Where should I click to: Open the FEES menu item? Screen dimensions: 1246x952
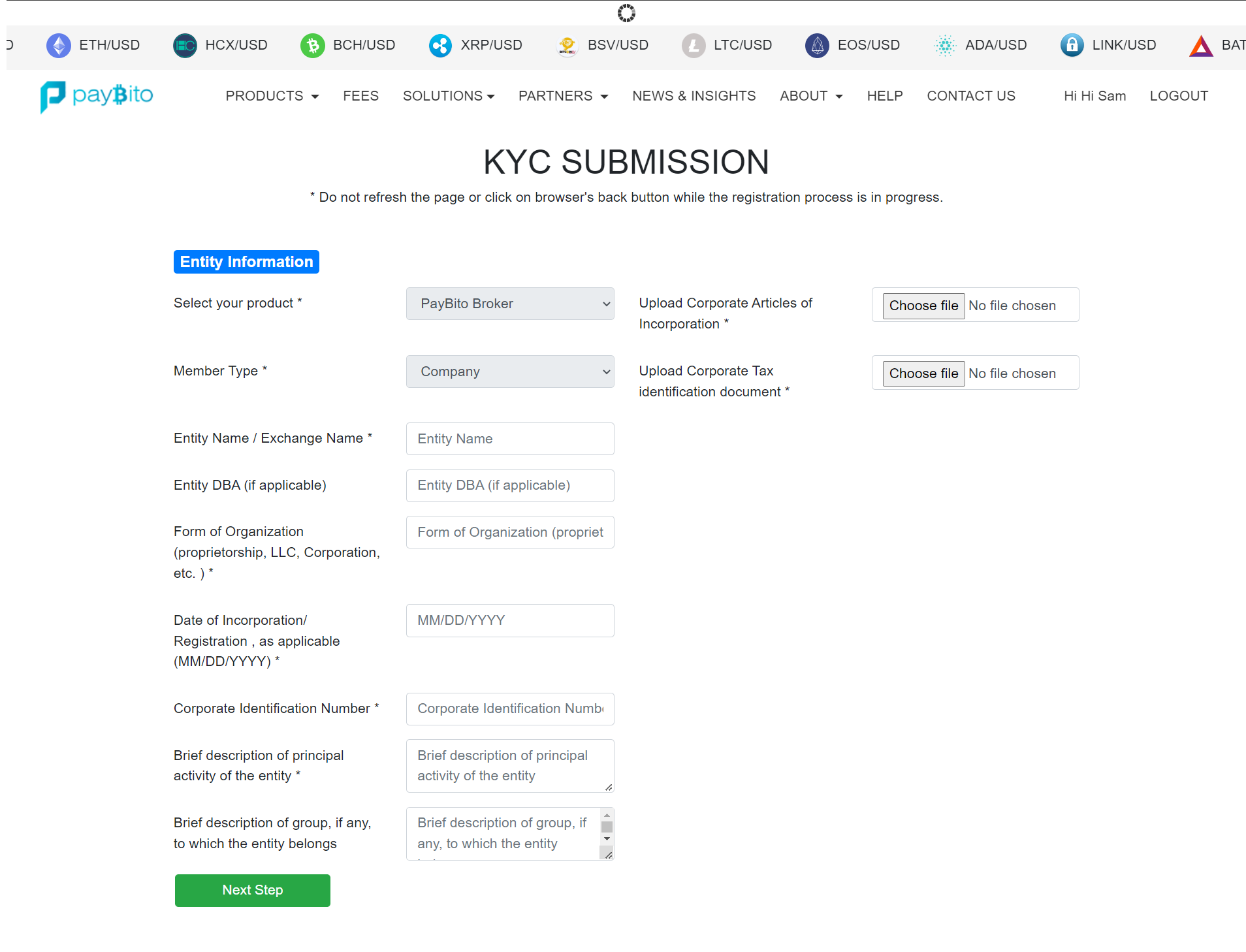click(x=360, y=96)
